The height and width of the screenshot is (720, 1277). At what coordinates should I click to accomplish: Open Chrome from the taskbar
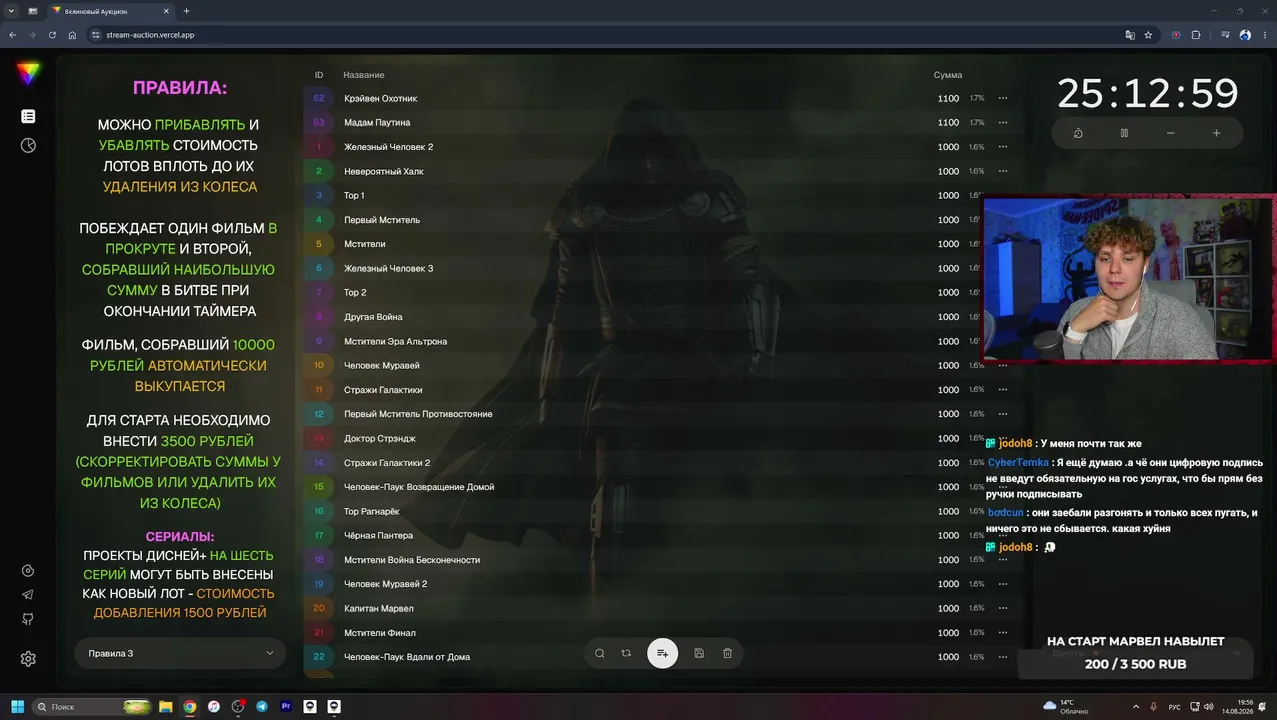[190, 706]
